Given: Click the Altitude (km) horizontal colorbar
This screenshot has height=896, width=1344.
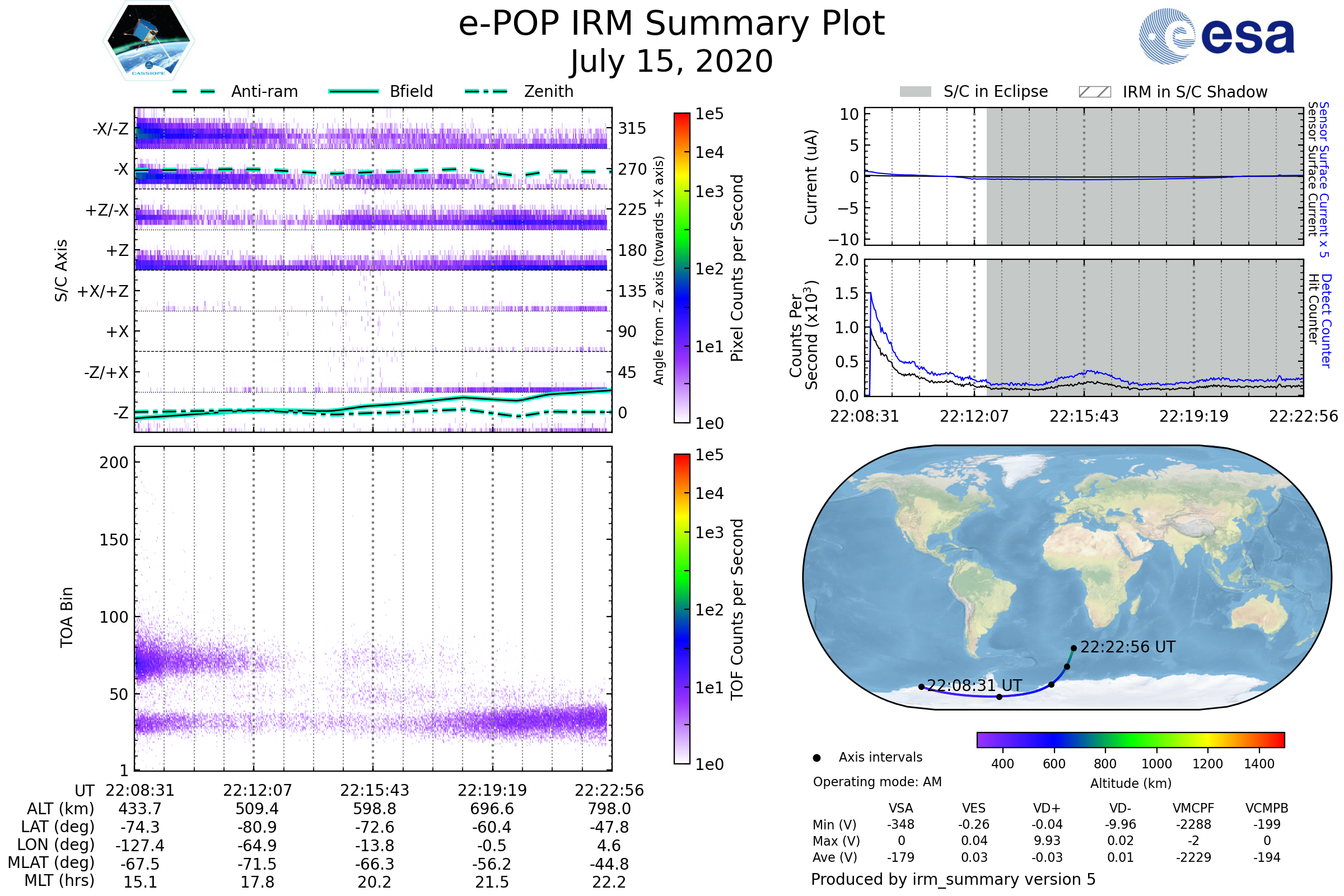Looking at the screenshot, I should [x=1130, y=739].
